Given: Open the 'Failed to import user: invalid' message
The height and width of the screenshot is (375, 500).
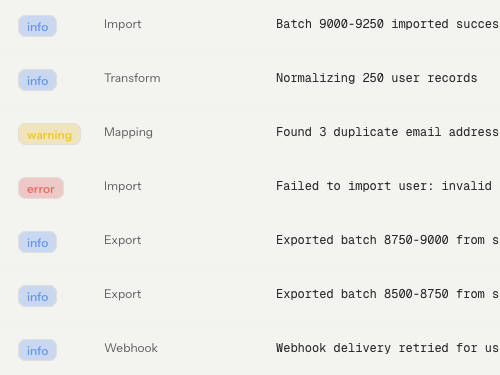Looking at the screenshot, I should point(384,186).
